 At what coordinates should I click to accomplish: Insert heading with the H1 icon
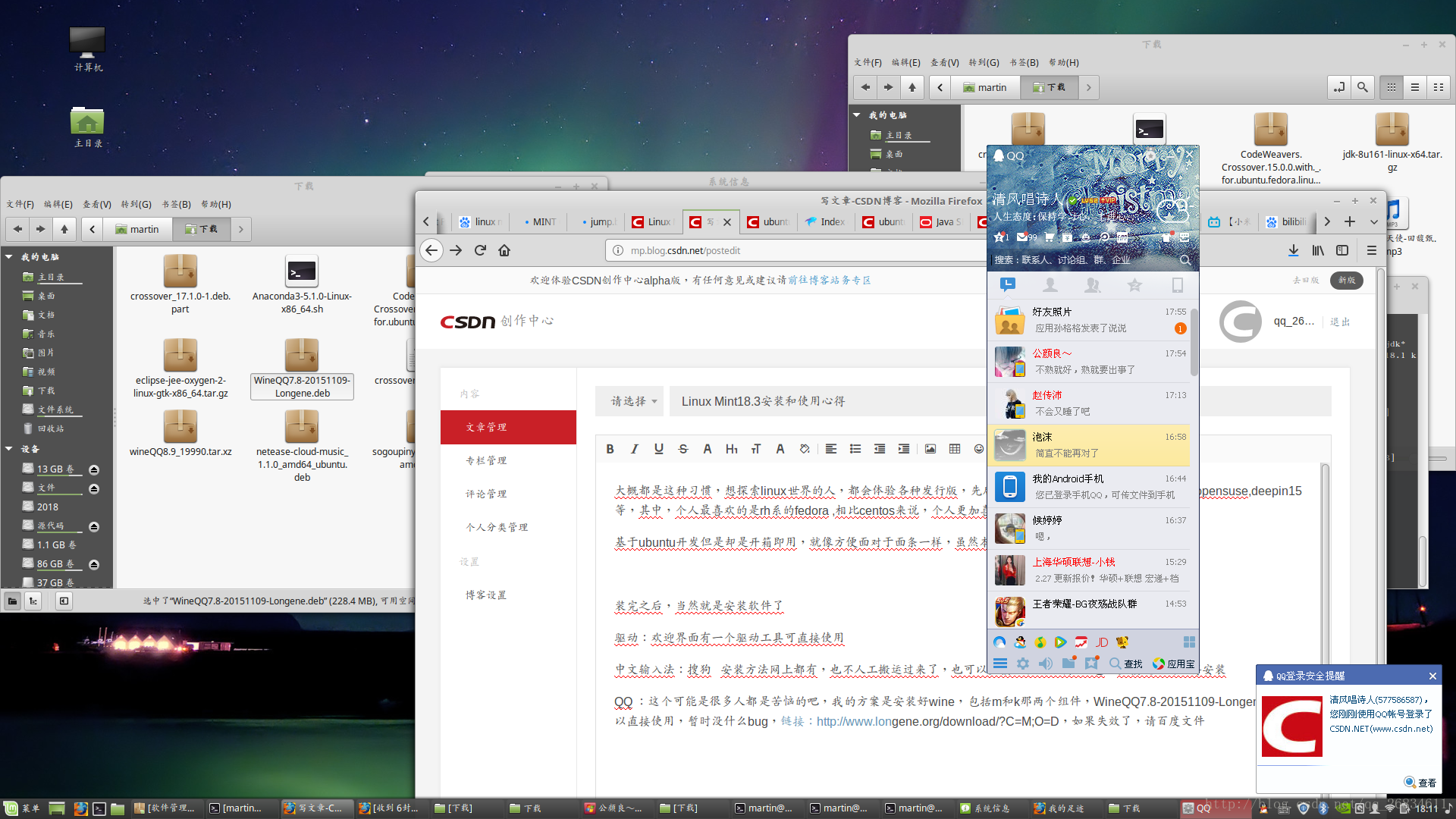coord(732,449)
